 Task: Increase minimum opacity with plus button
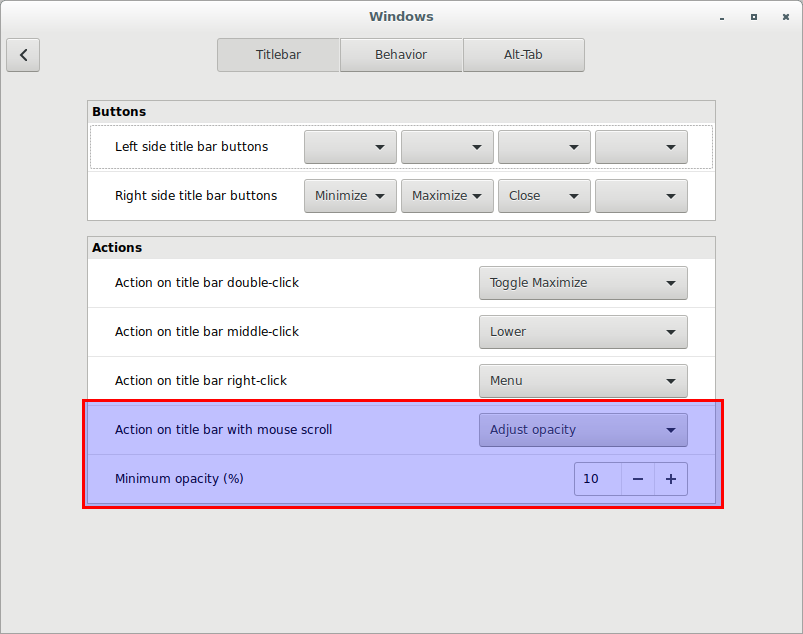[x=671, y=479]
